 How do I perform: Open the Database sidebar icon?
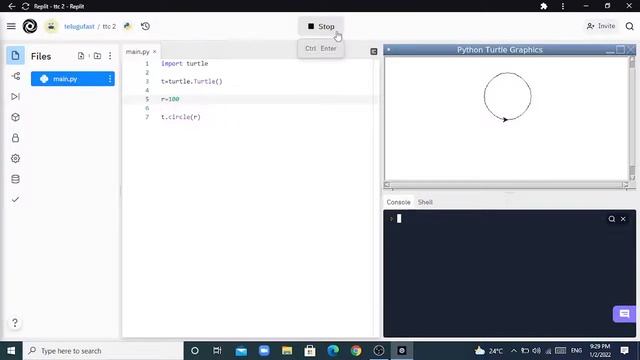(x=16, y=179)
